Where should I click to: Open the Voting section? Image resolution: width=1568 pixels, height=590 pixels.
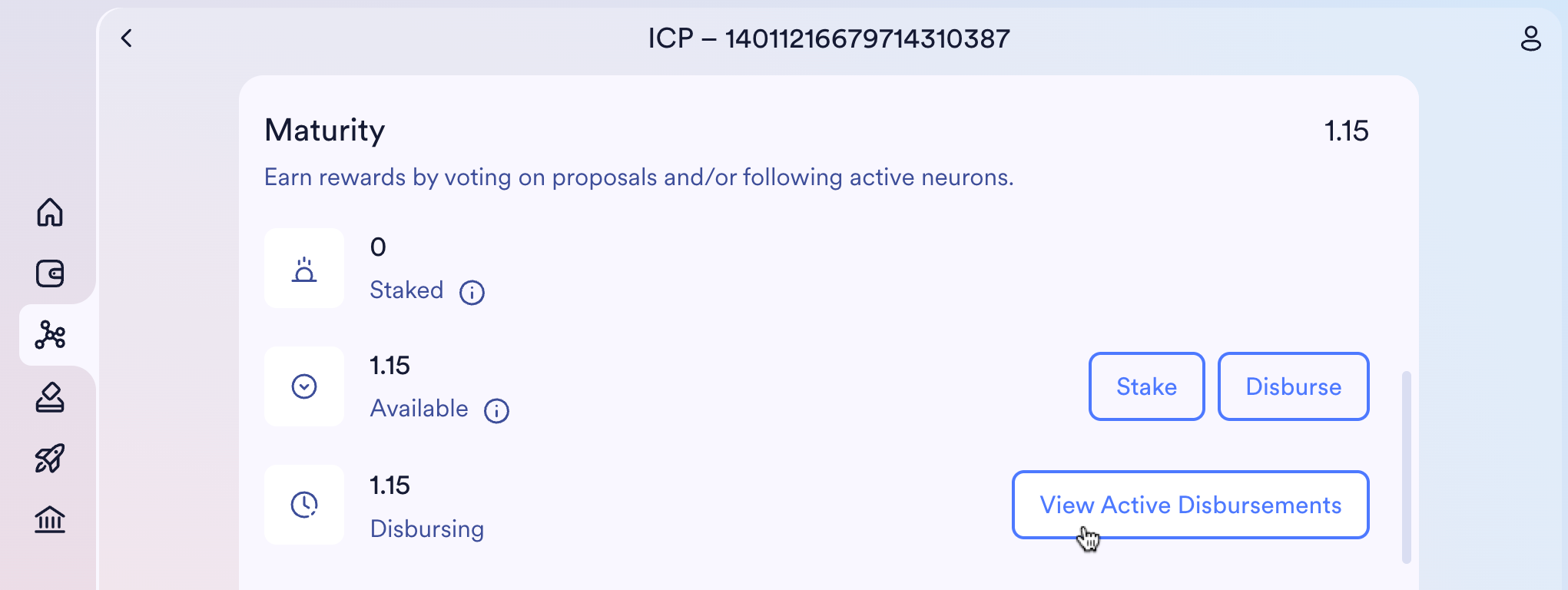point(49,396)
